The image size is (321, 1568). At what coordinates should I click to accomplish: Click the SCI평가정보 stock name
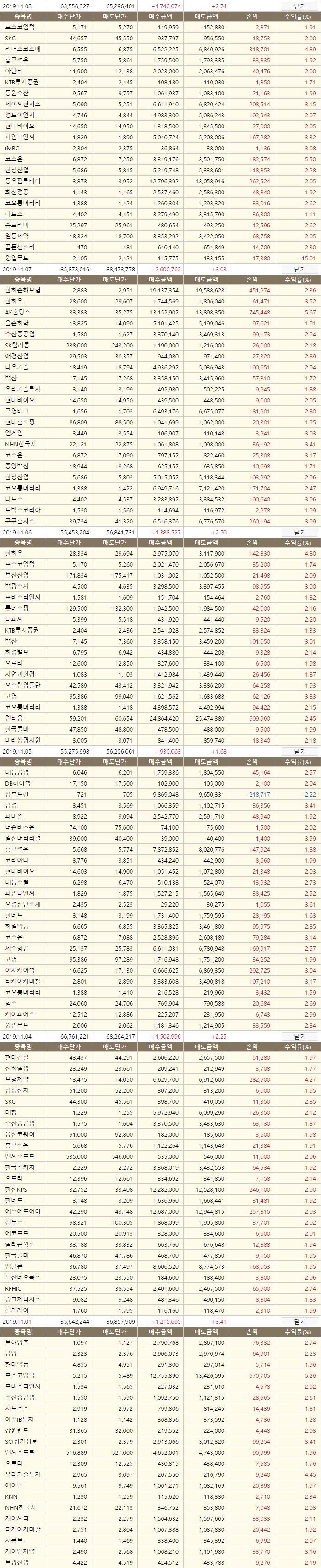tap(21, 1441)
